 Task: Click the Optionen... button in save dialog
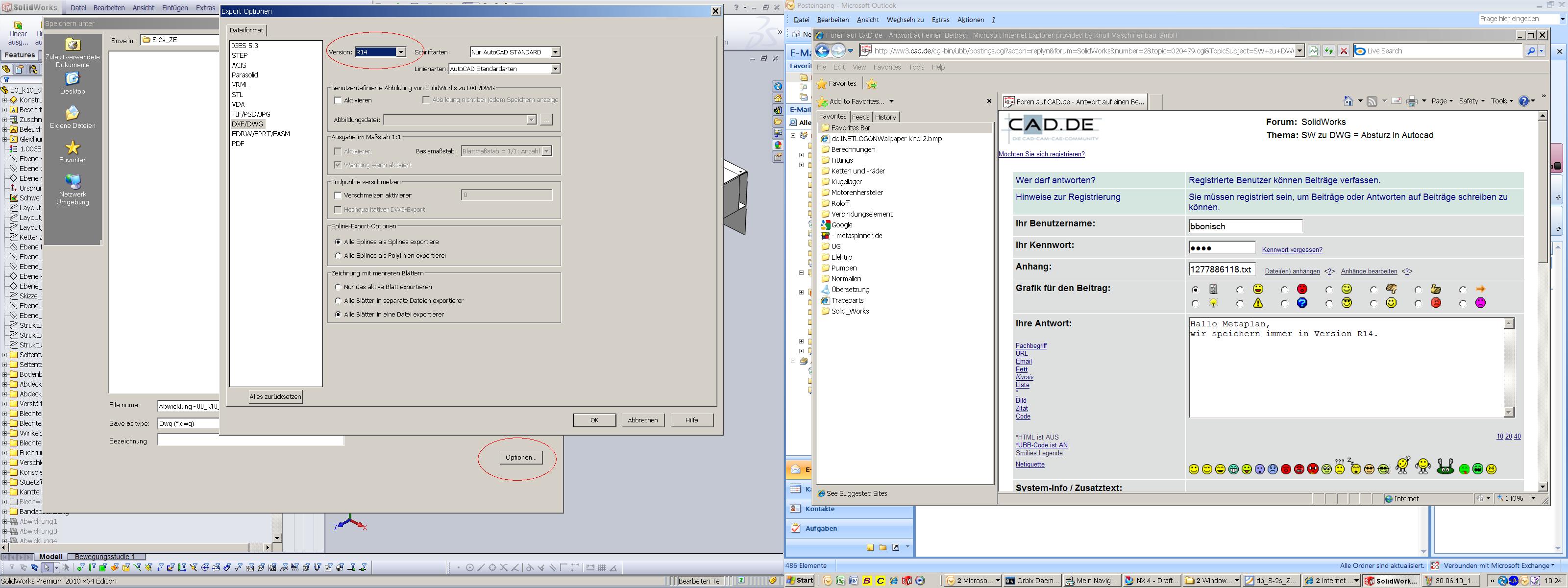click(x=520, y=458)
